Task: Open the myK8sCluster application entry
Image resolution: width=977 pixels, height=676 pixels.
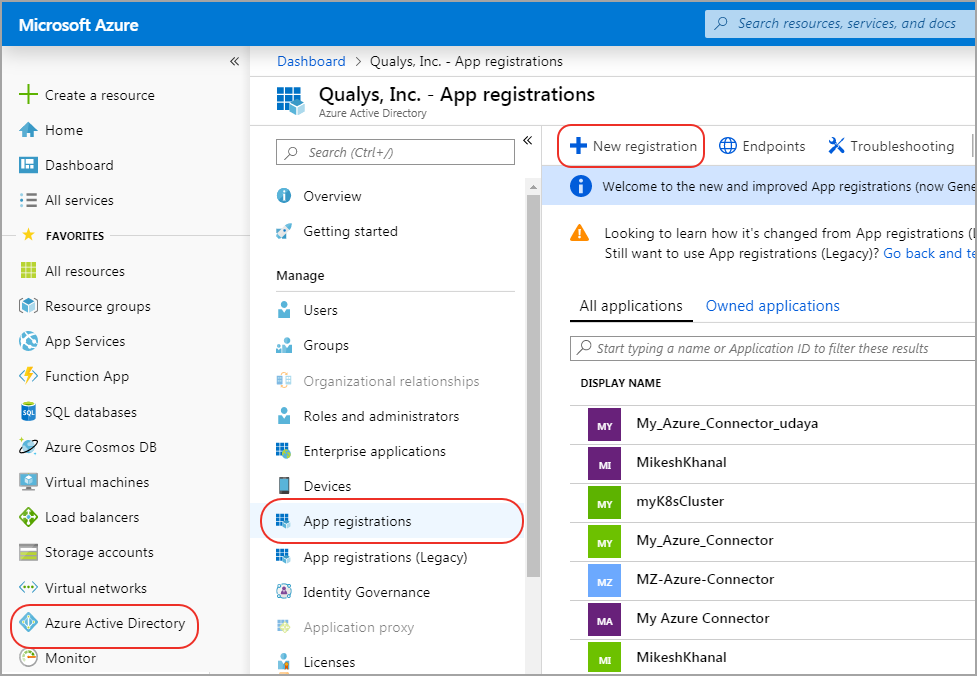Action: point(680,501)
